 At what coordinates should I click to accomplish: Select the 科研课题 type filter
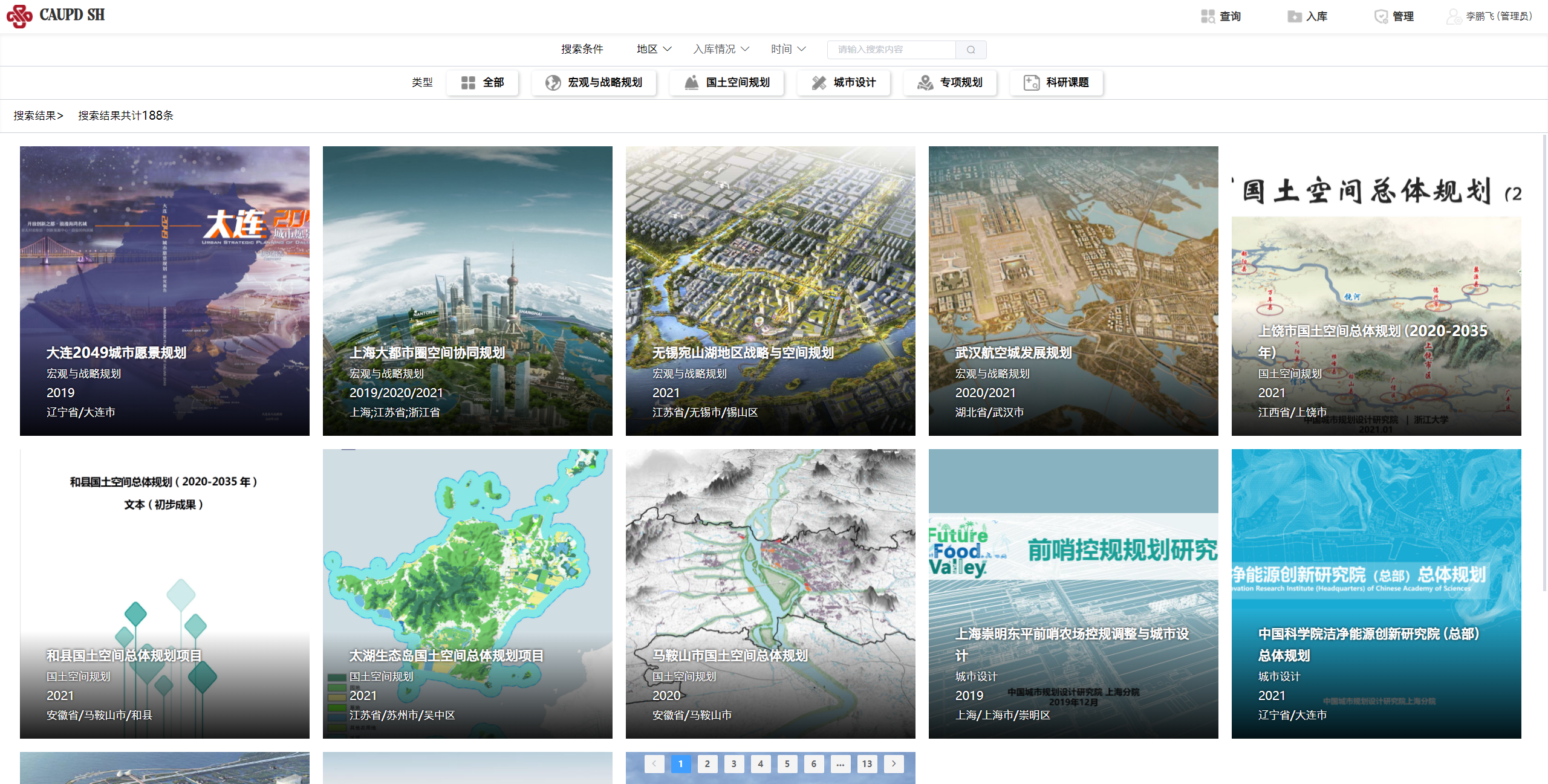click(1056, 83)
